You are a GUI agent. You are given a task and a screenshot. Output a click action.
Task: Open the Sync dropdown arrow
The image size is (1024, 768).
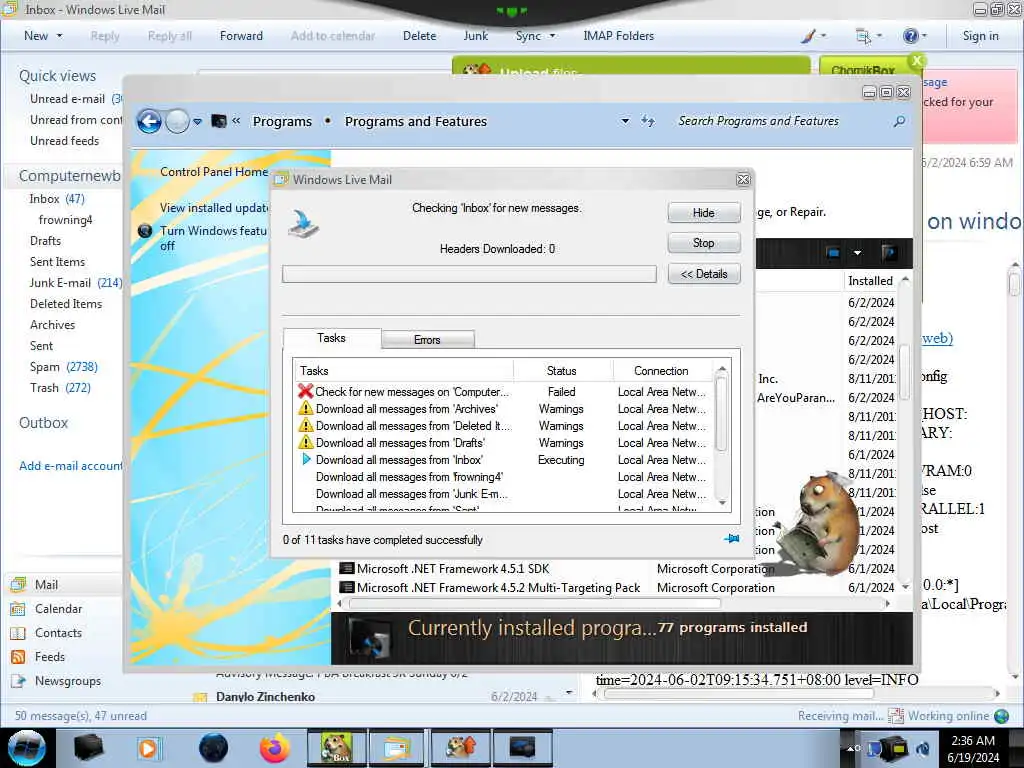(x=552, y=36)
